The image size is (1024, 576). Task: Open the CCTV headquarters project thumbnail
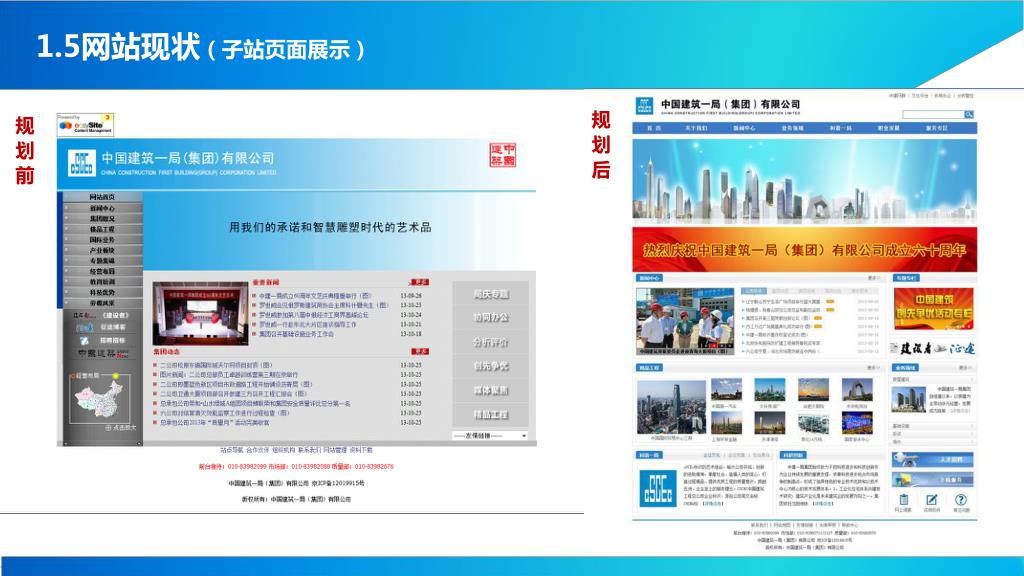857,389
